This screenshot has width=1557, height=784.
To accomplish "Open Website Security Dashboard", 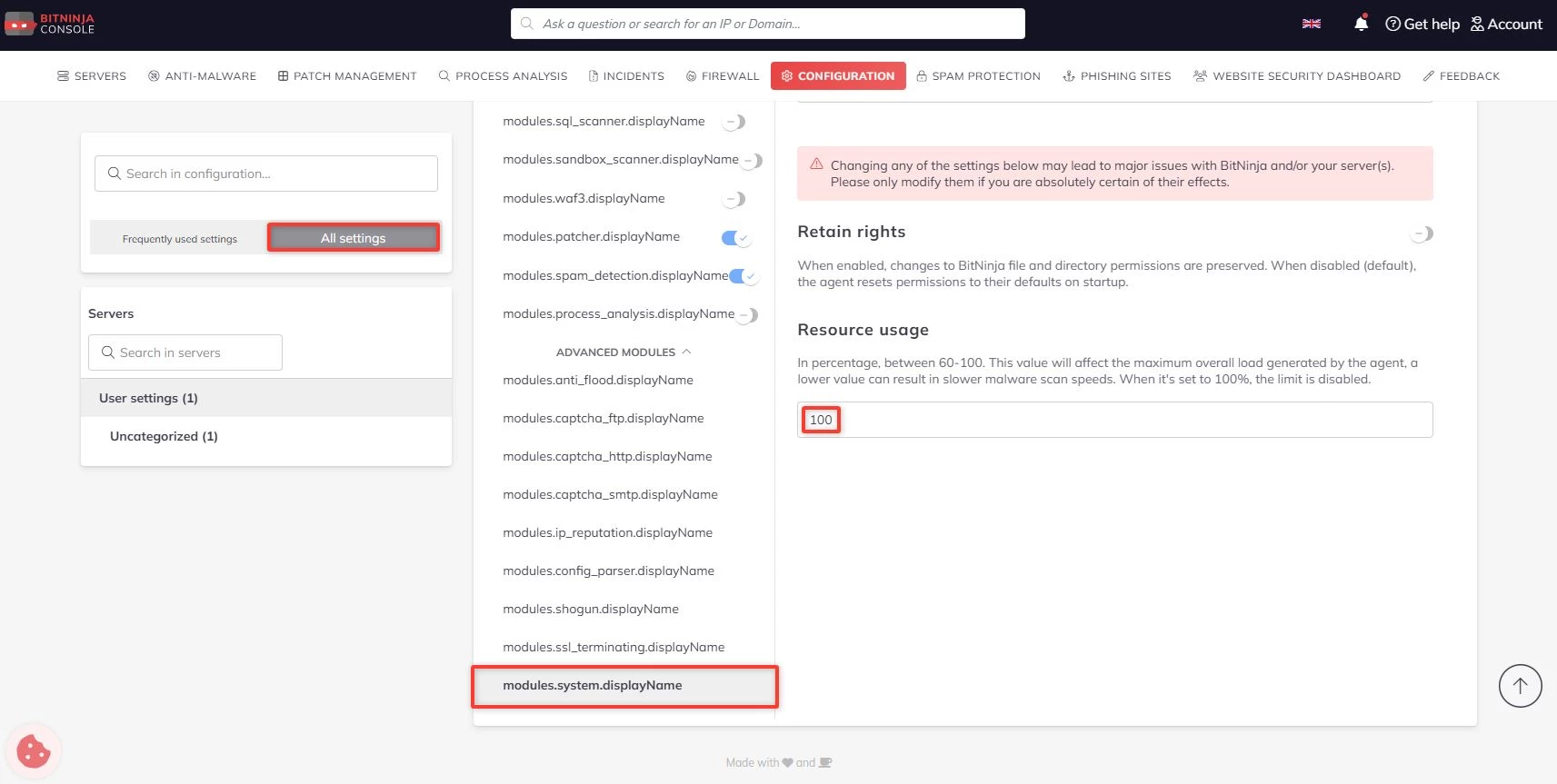I will (x=1297, y=76).
